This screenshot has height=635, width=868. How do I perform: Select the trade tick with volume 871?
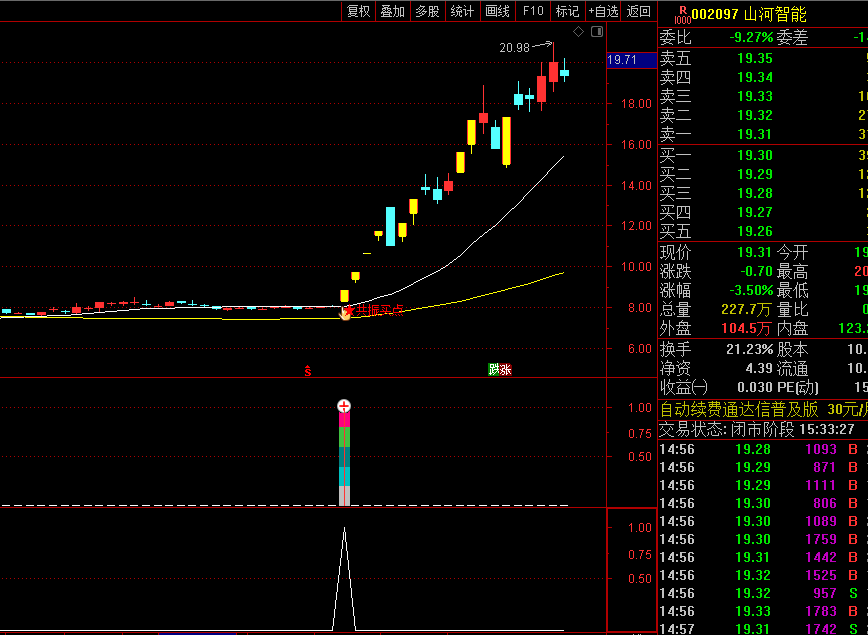(x=763, y=467)
